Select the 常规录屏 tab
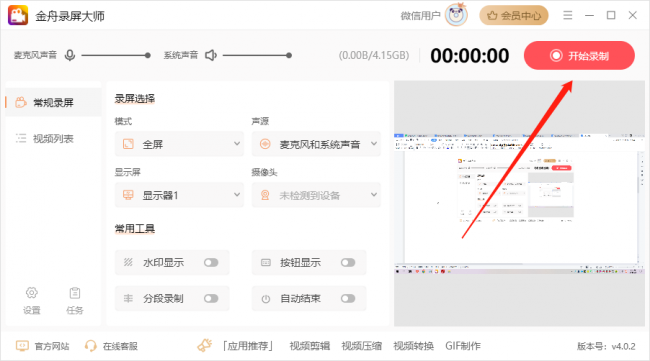 pyautogui.click(x=53, y=102)
